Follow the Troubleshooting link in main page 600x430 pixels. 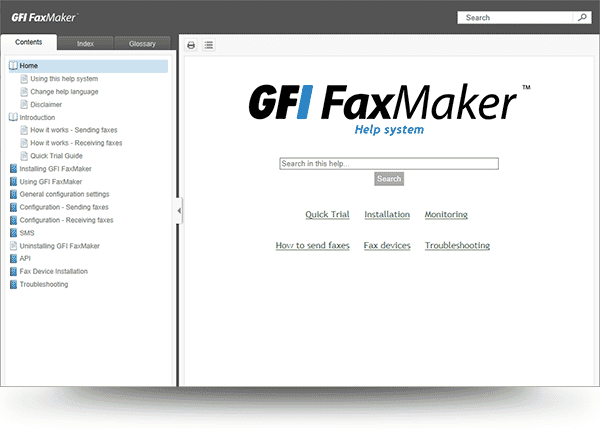[457, 245]
